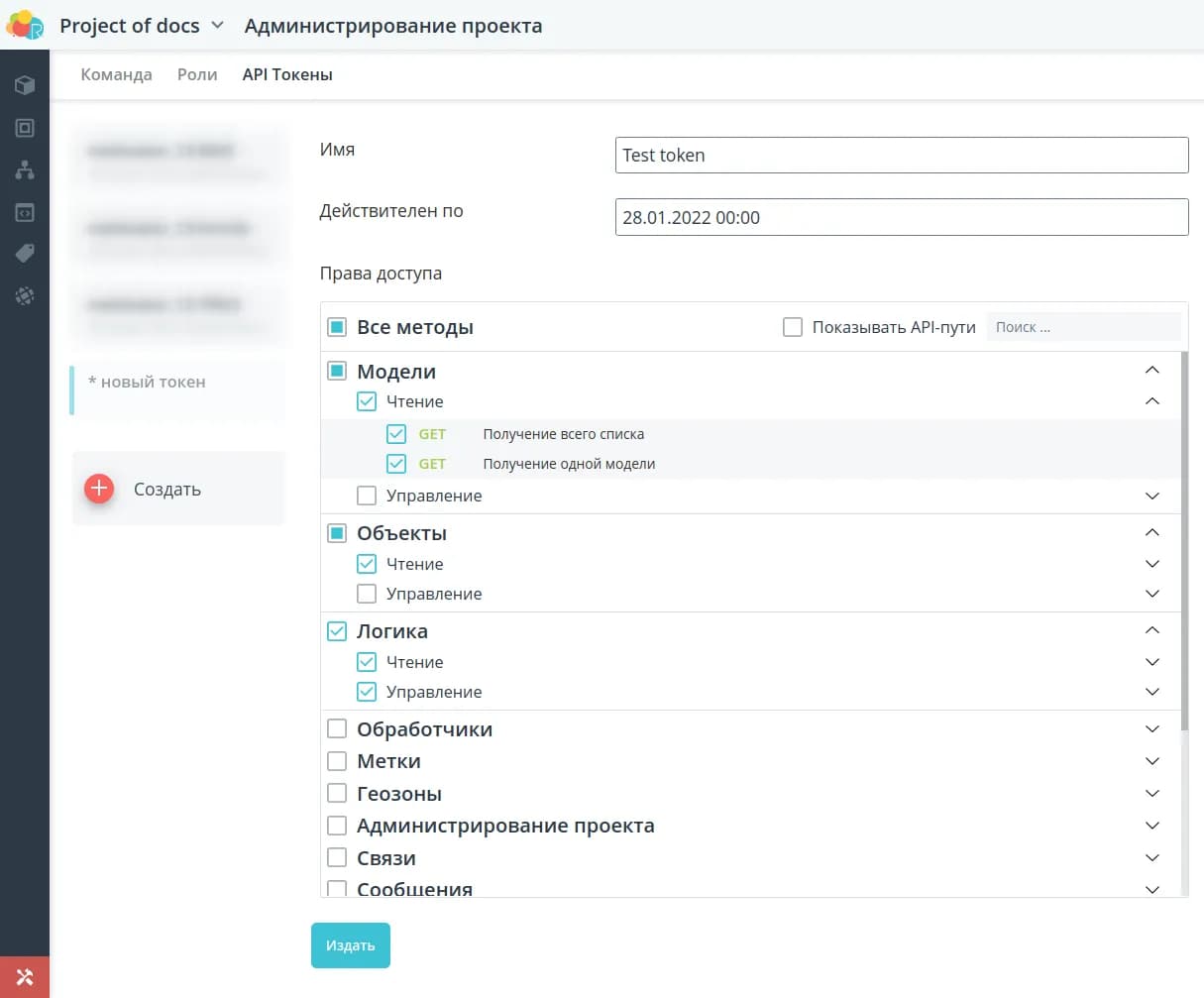Click the colorful app logo
The width and height of the screenshot is (1204, 998).
25,26
